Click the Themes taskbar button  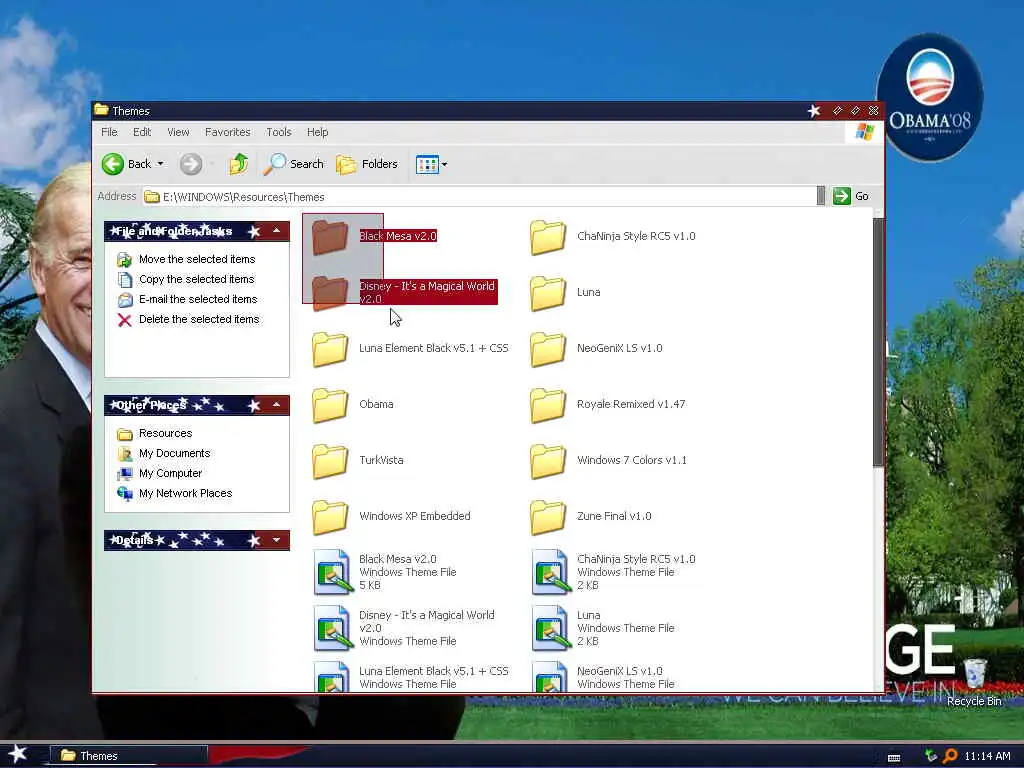(129, 756)
